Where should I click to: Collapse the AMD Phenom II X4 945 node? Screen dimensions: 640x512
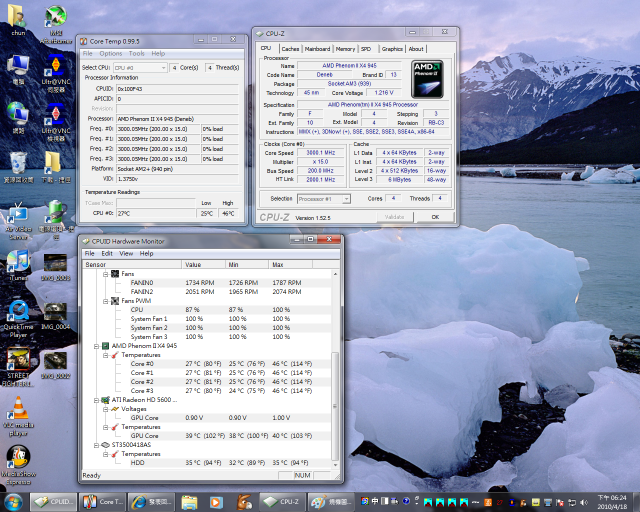pos(96,346)
